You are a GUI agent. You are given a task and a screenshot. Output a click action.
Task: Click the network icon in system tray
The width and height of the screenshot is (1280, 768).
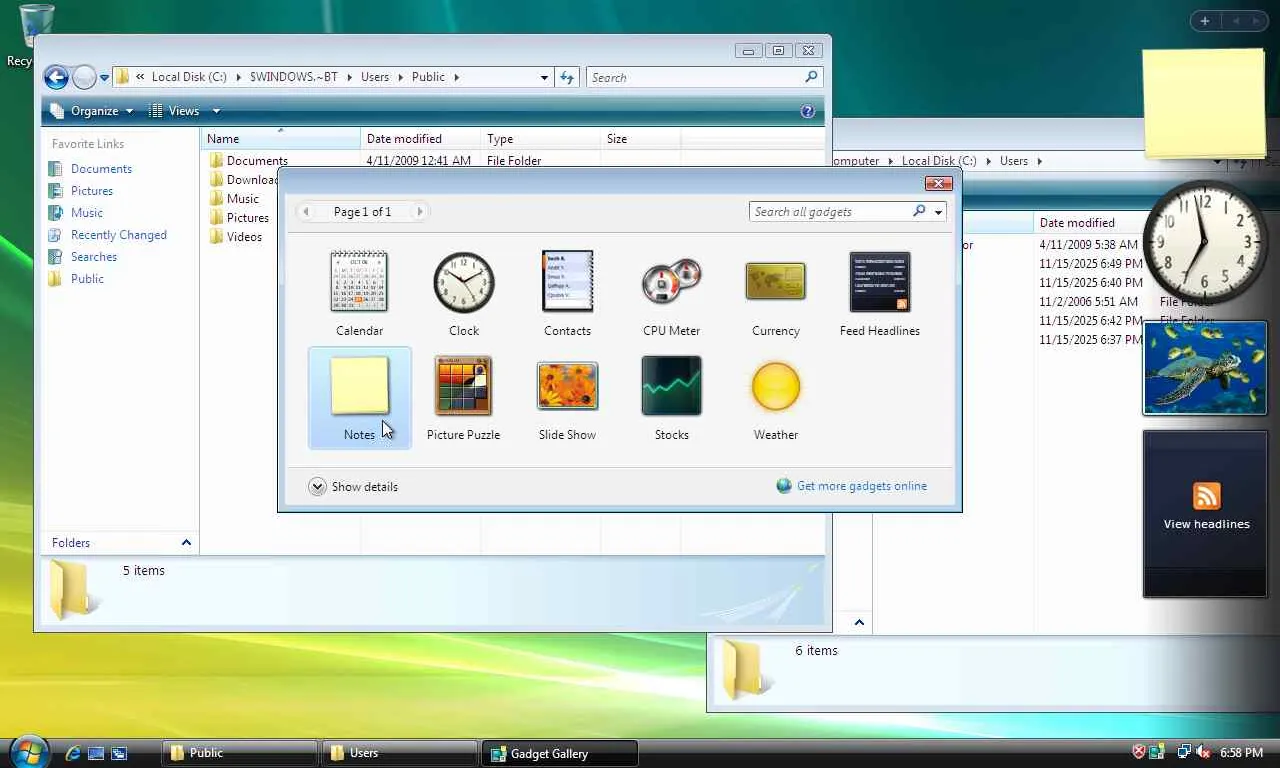(x=1184, y=752)
